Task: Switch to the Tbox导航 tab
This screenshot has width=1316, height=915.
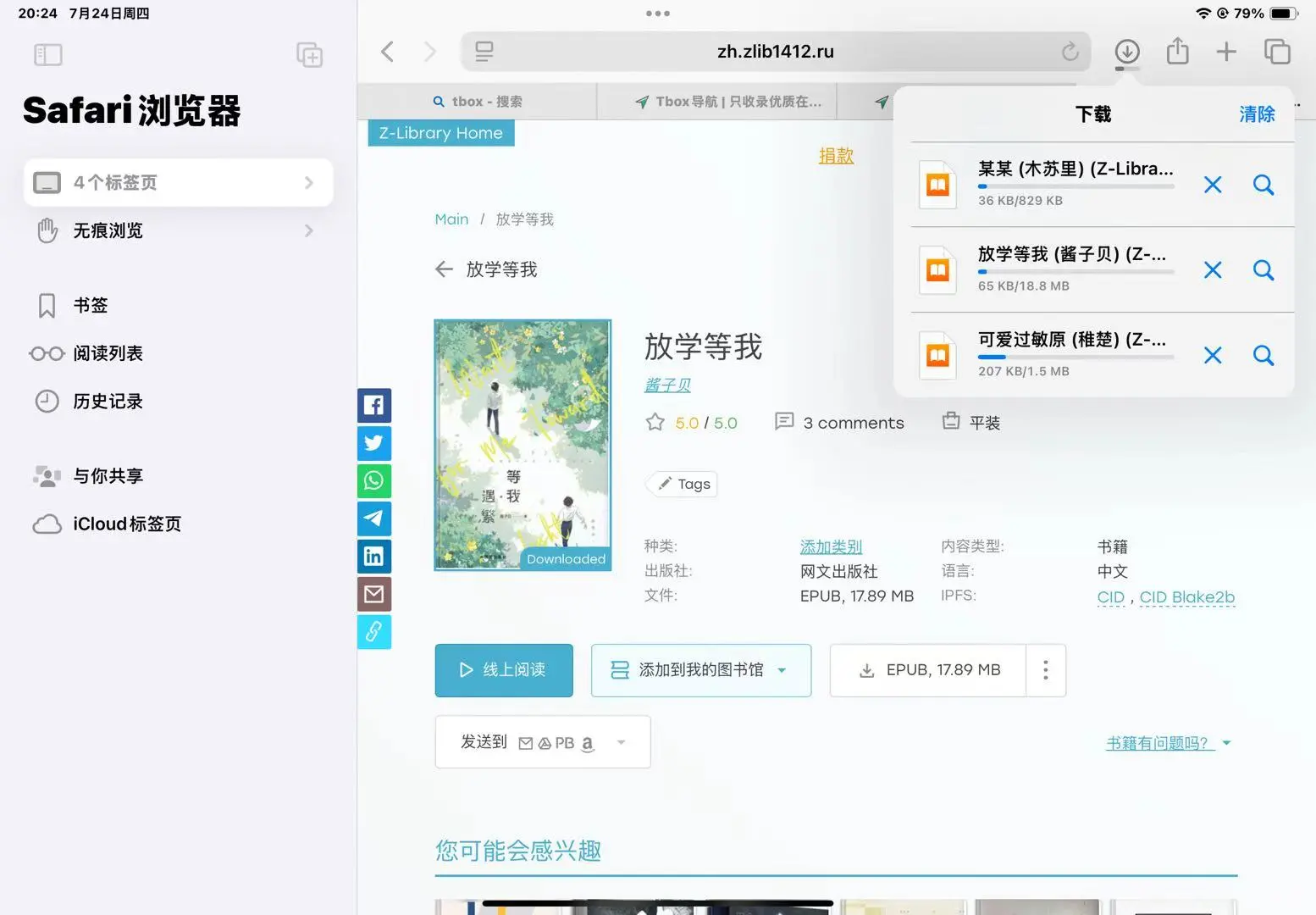Action: (x=717, y=102)
